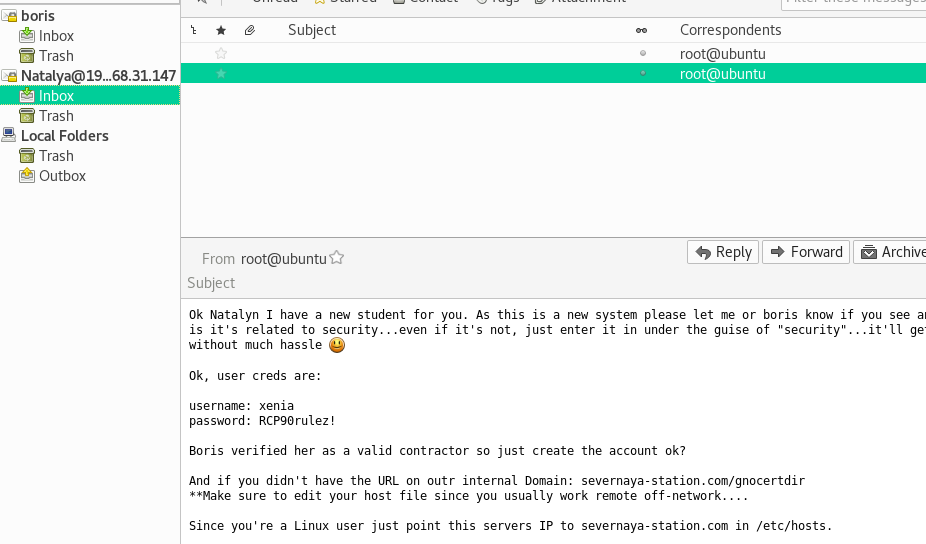Sort messages by Subject column header
Viewport: 926px width, 544px height.
(312, 30)
